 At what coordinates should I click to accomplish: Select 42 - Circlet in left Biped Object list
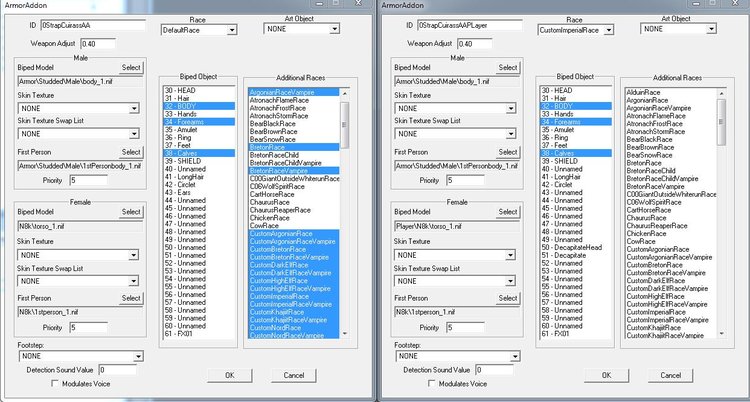(x=199, y=184)
